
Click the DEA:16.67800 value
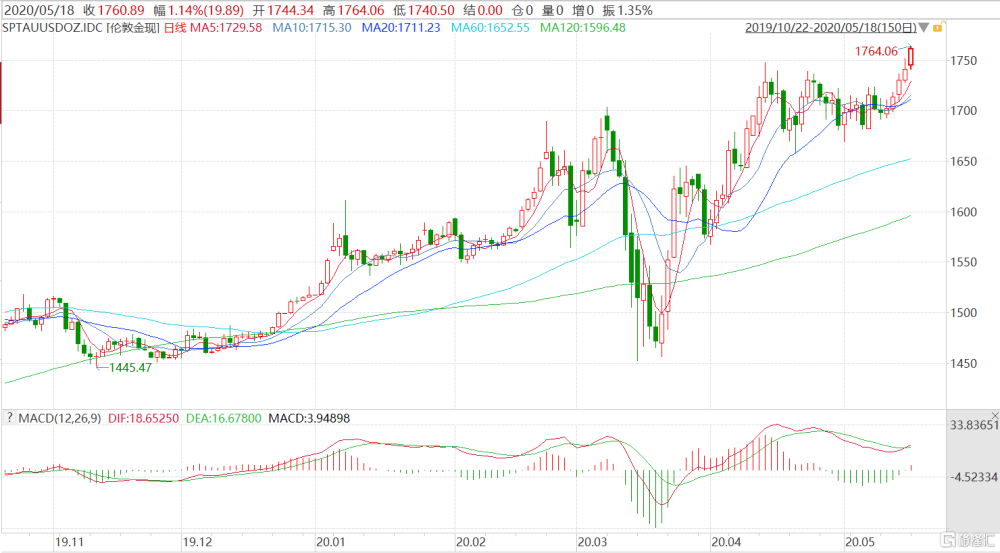coord(224,418)
